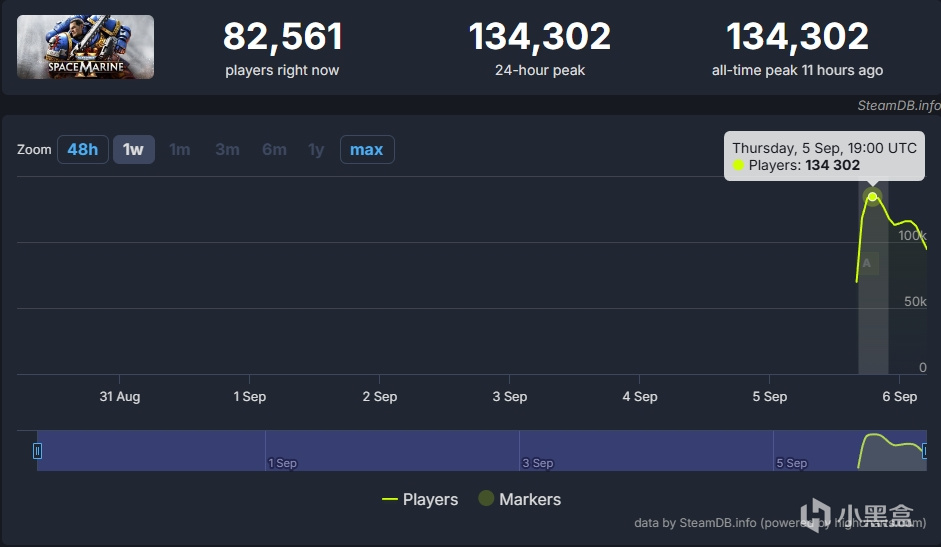Click the '4 Sep' axis label
941x547 pixels.
[x=640, y=396]
